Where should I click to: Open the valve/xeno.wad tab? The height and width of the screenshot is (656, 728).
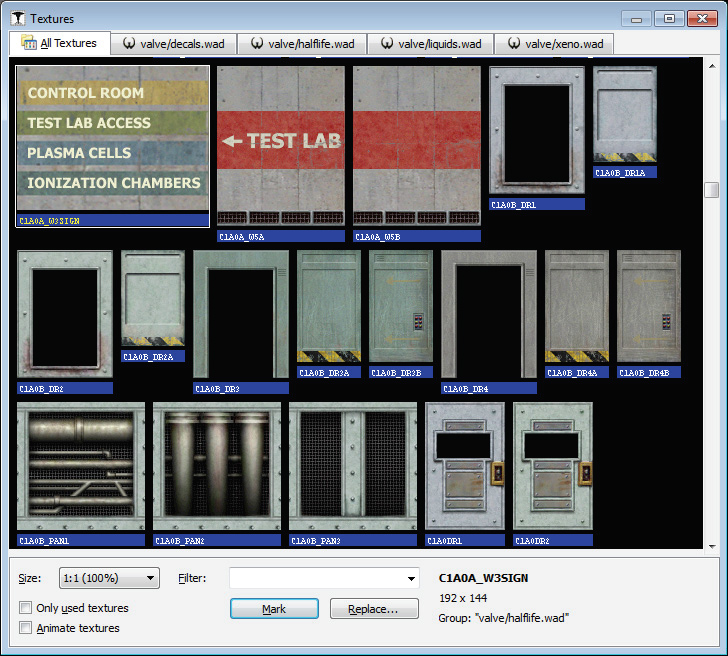coord(555,44)
